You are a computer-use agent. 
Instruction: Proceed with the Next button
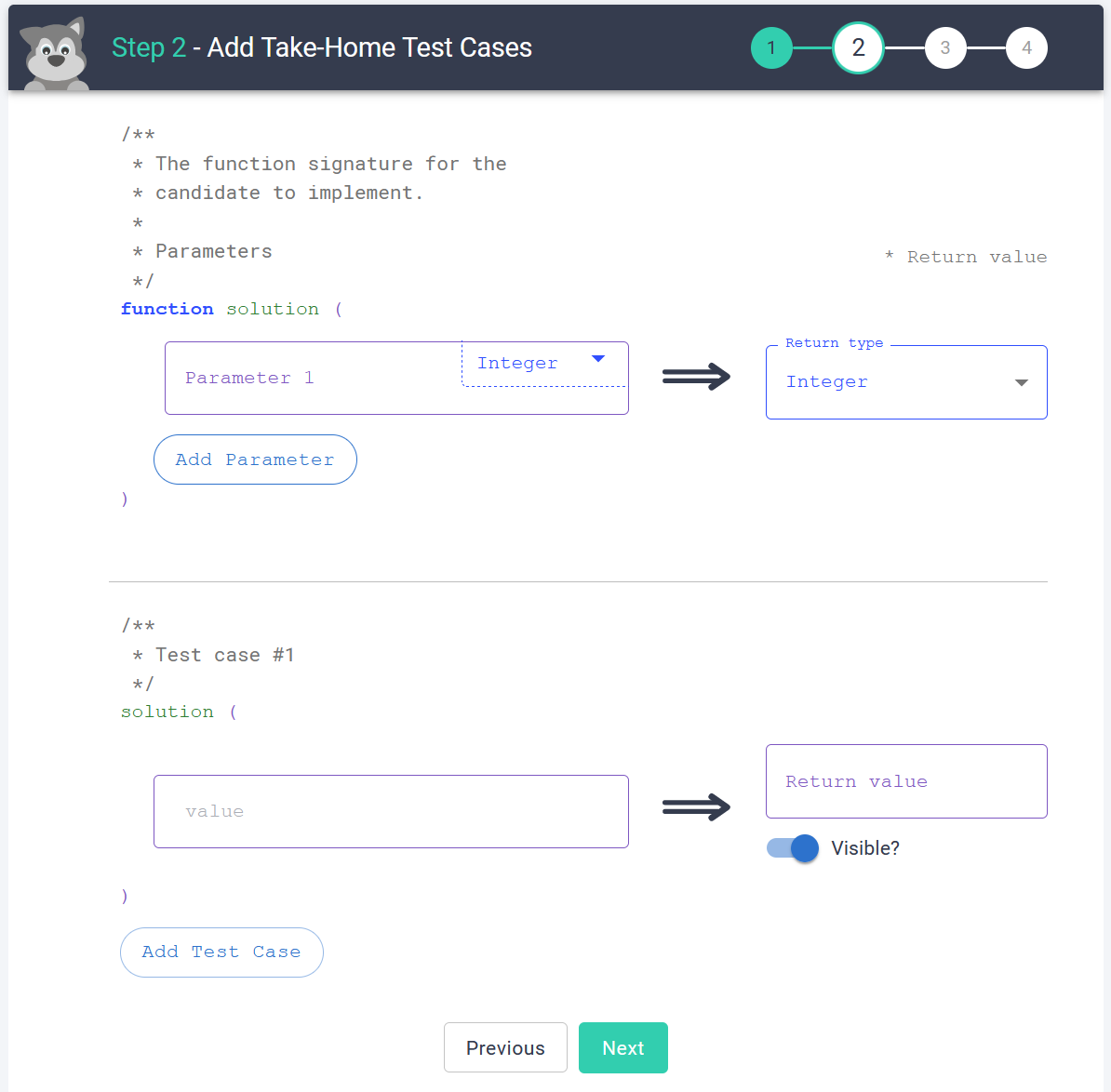pyautogui.click(x=622, y=1047)
